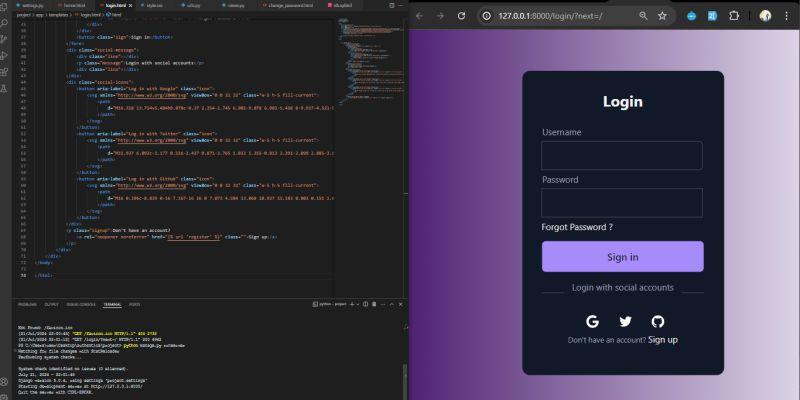The image size is (800, 400).
Task: View site information icon in address bar
Action: 487,16
